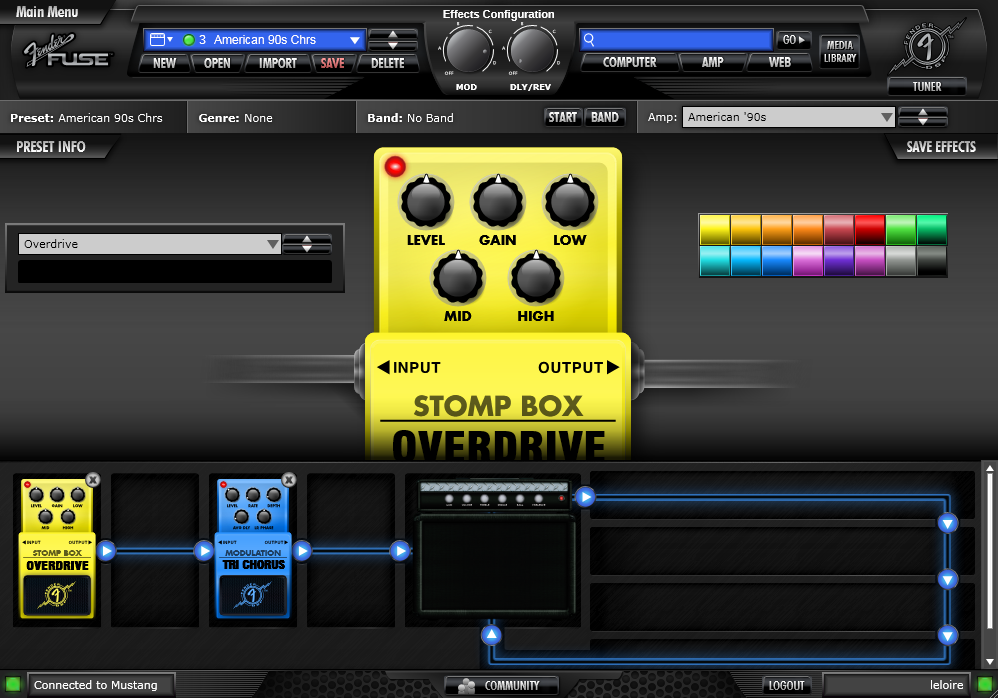Open the Media Library
The width and height of the screenshot is (998, 698).
click(x=840, y=52)
